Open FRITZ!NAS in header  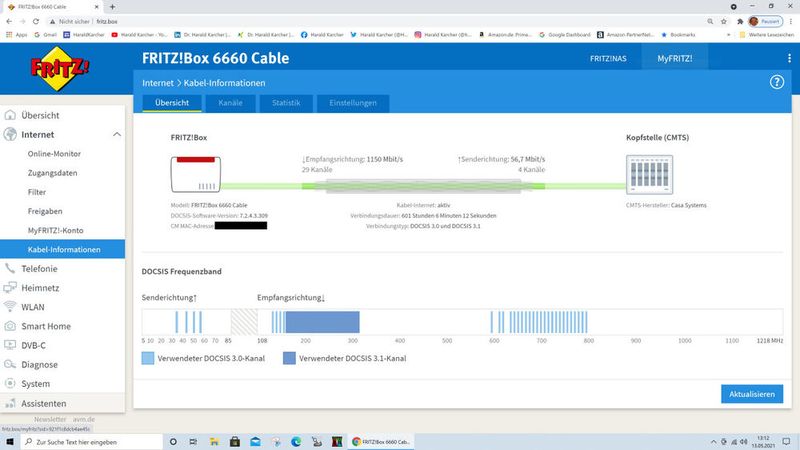[608, 59]
